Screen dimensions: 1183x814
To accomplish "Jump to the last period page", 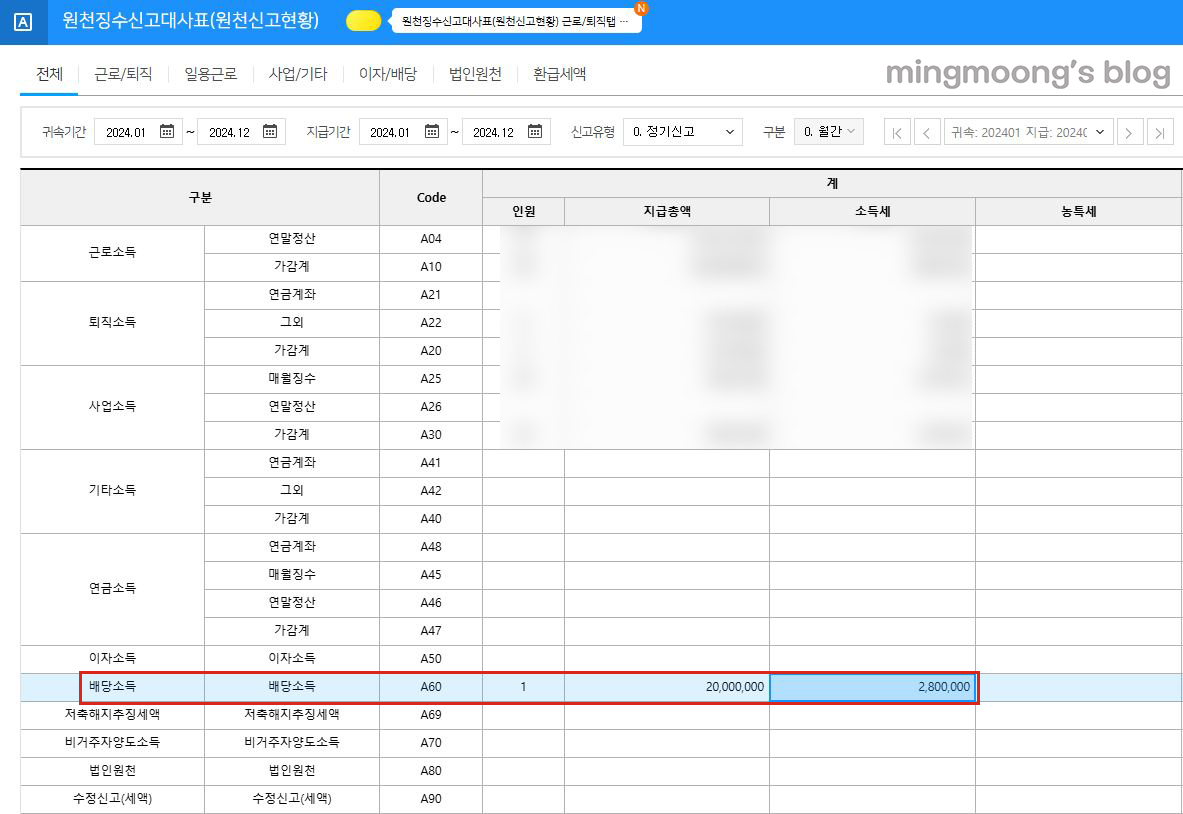I will point(1163,131).
